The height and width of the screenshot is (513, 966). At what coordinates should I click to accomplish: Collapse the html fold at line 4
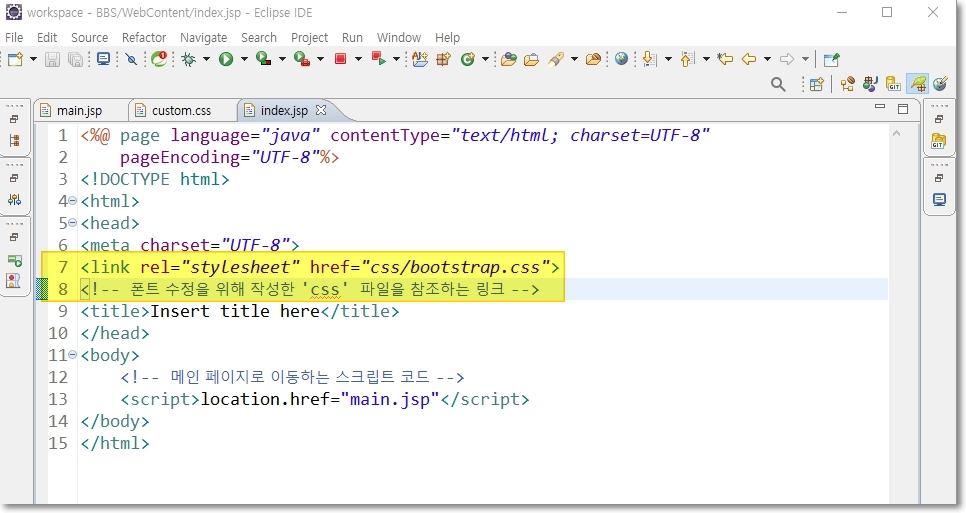[x=73, y=201]
